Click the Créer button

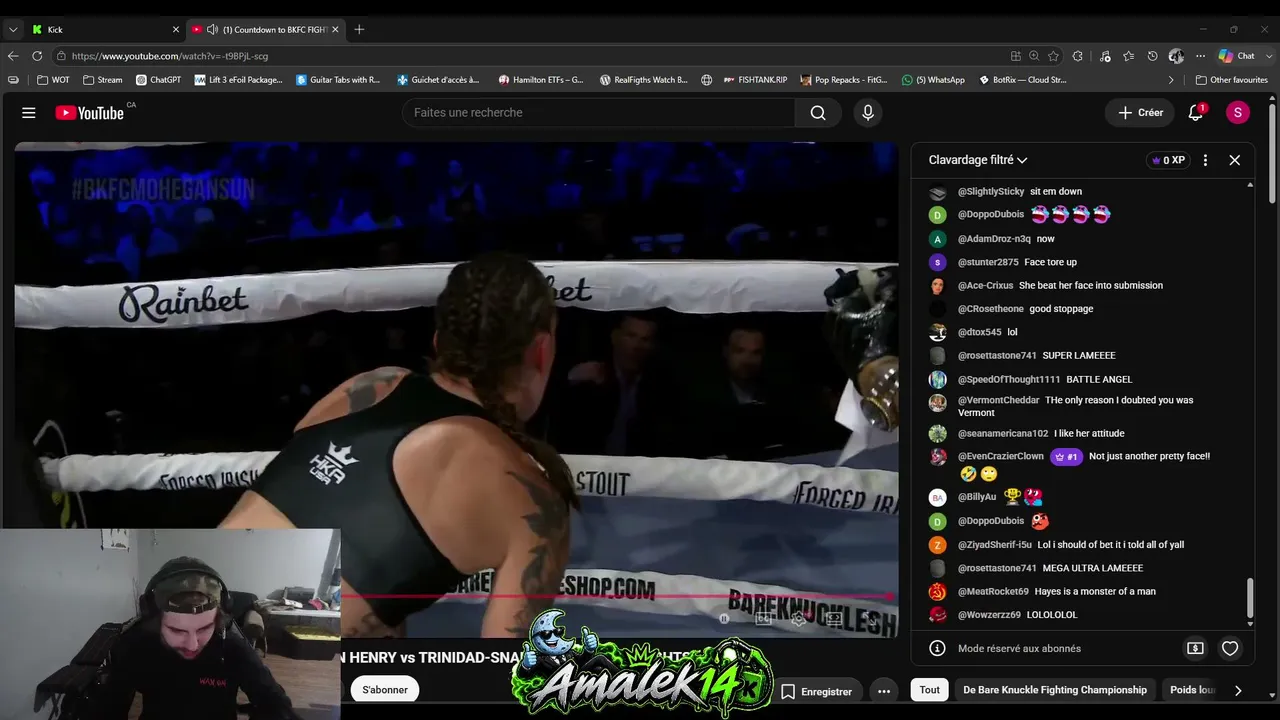(1141, 113)
